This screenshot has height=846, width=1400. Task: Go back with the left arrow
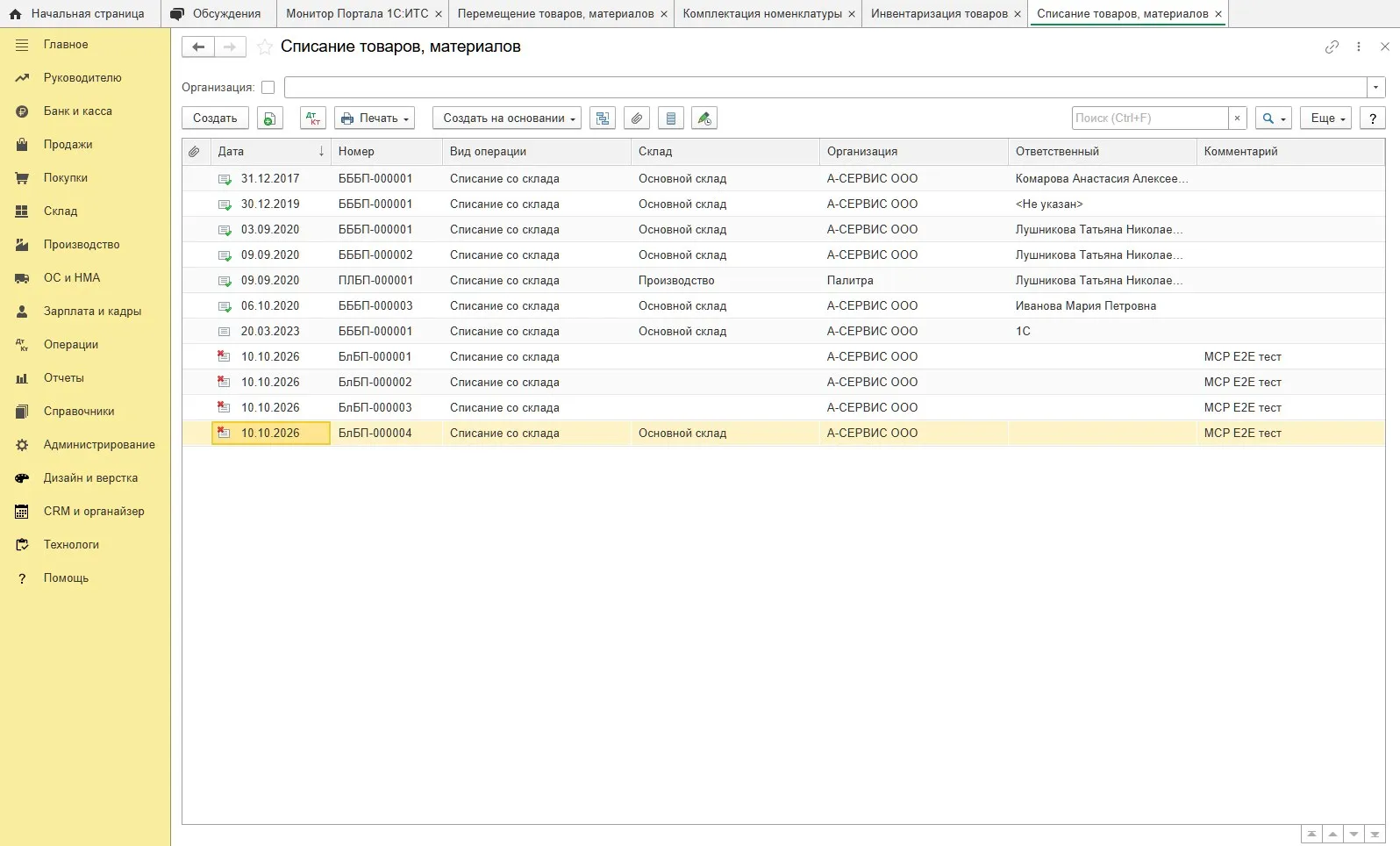tap(198, 47)
